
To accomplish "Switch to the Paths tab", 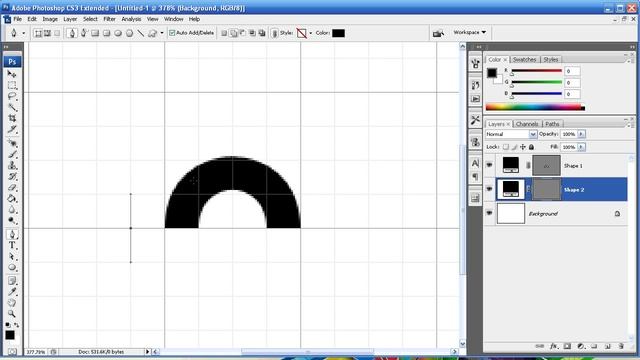I will click(552, 124).
